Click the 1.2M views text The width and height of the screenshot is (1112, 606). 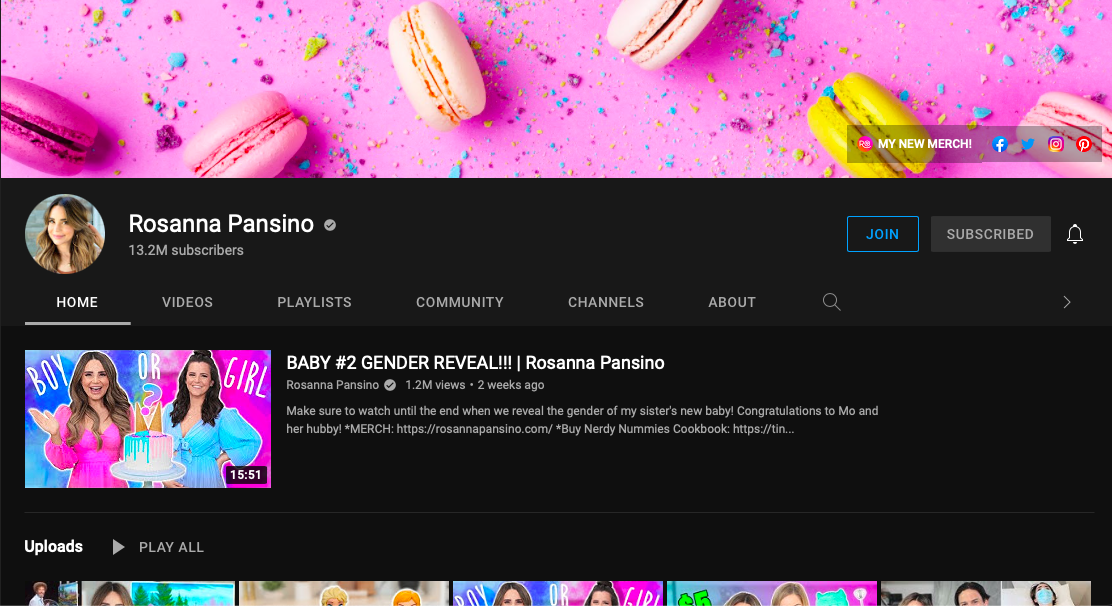435,385
